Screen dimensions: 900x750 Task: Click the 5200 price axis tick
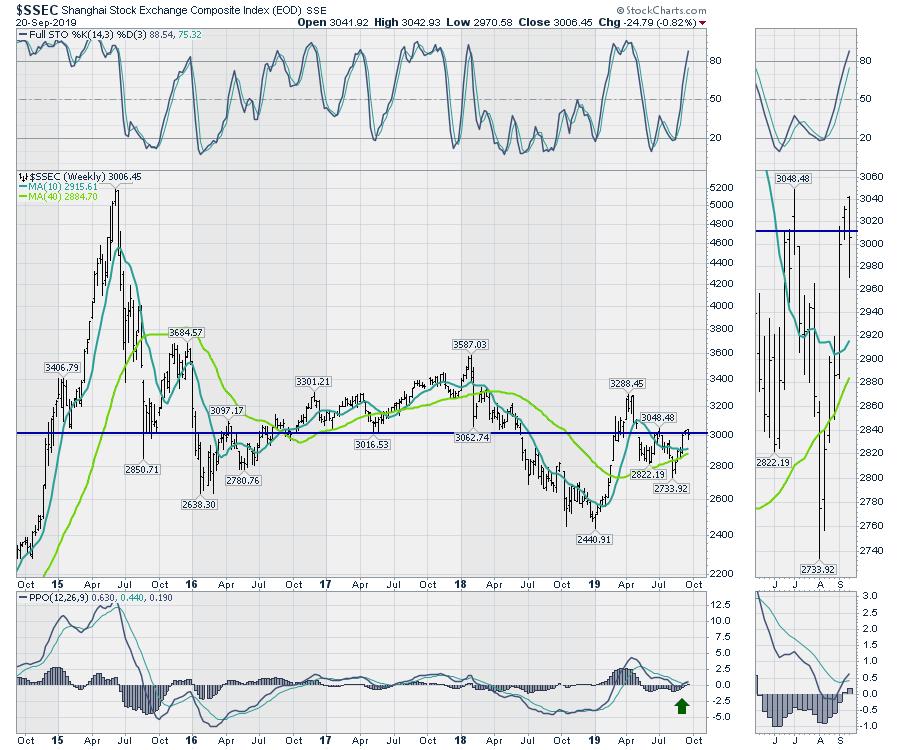721,188
